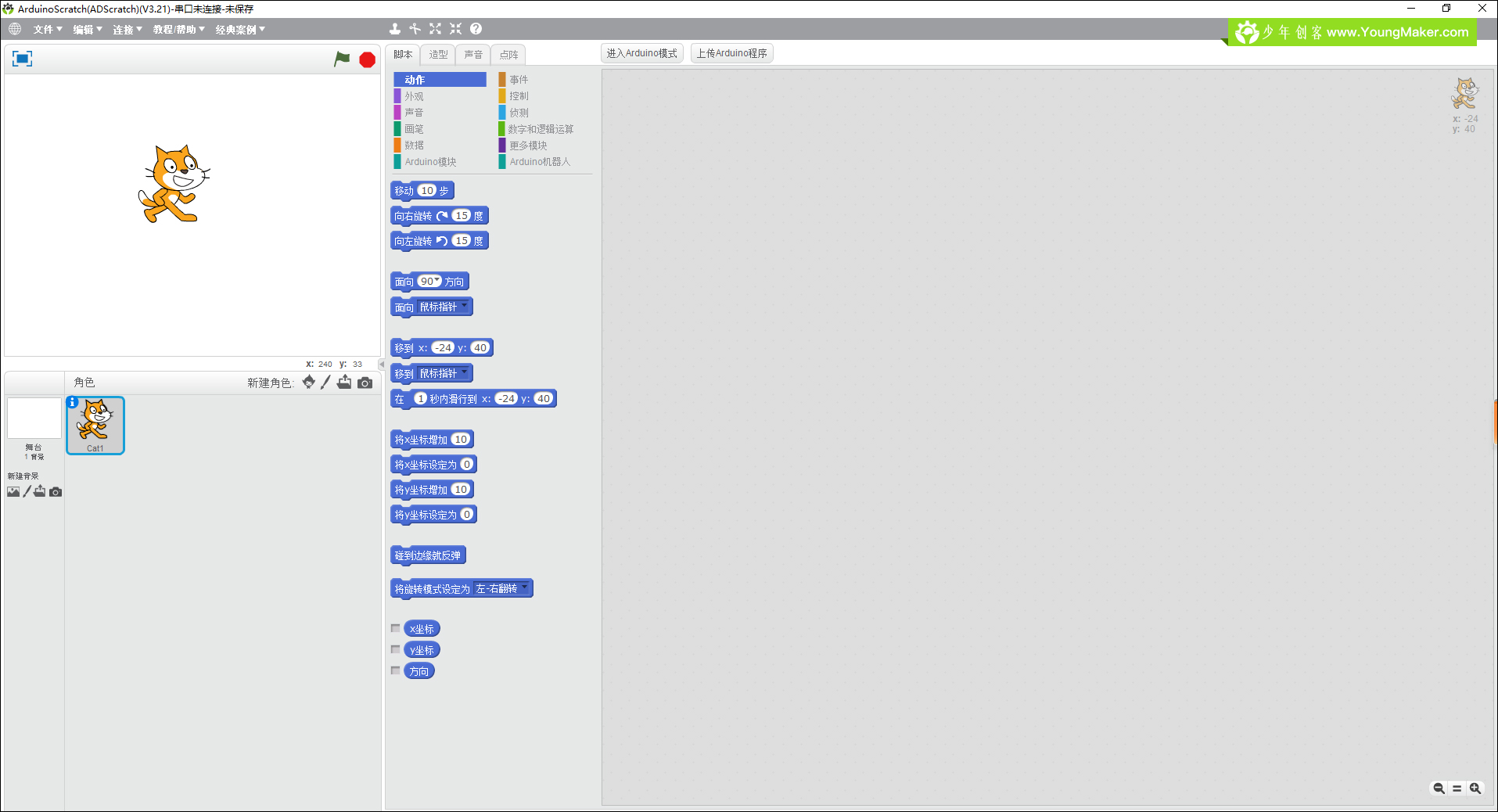Click the 进入Arduino模式 button
The image size is (1498, 812).
coord(641,53)
